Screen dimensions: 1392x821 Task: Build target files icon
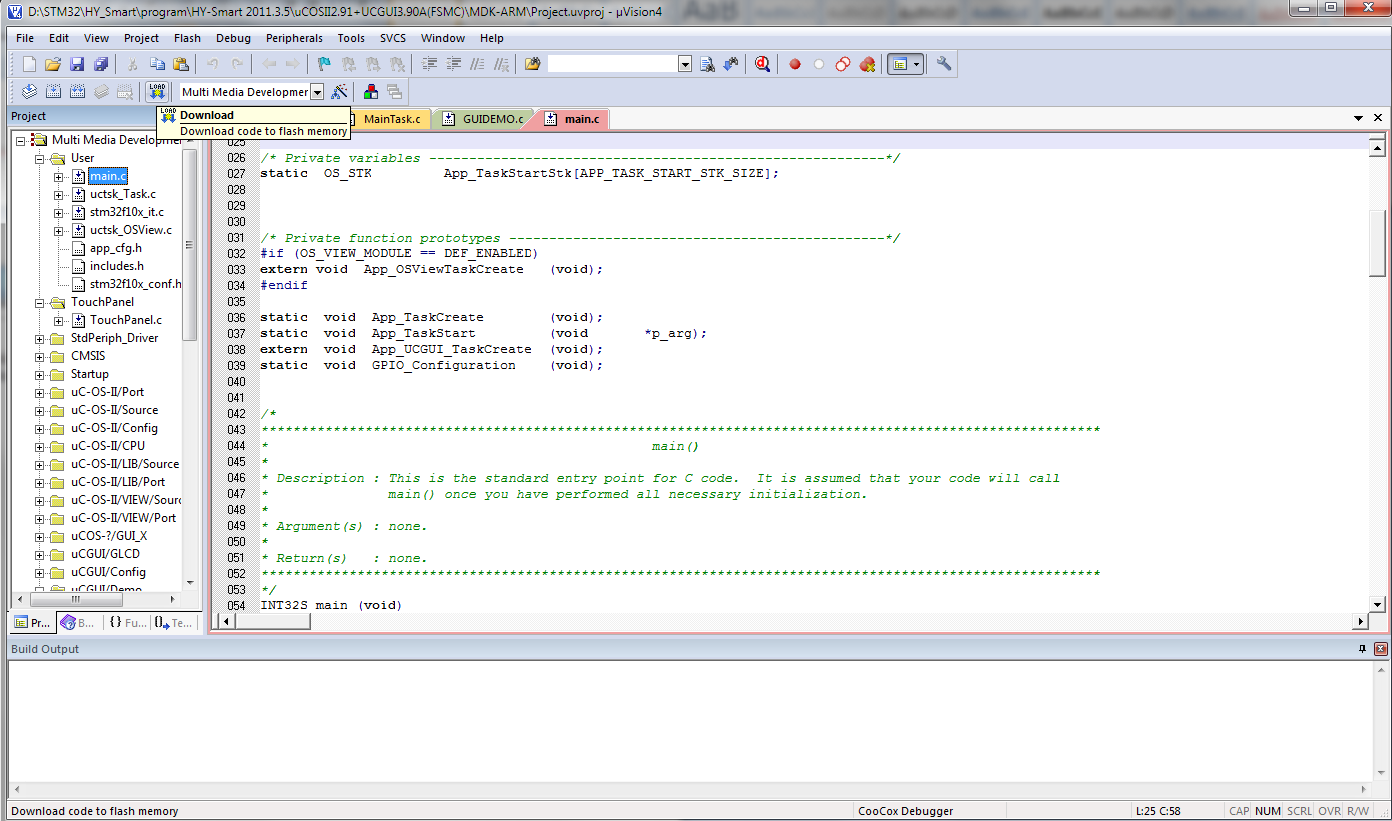coord(53,92)
